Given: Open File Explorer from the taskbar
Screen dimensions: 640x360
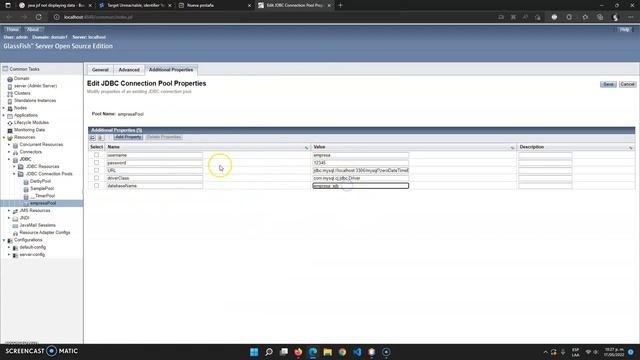Looking at the screenshot, I should coord(328,352).
